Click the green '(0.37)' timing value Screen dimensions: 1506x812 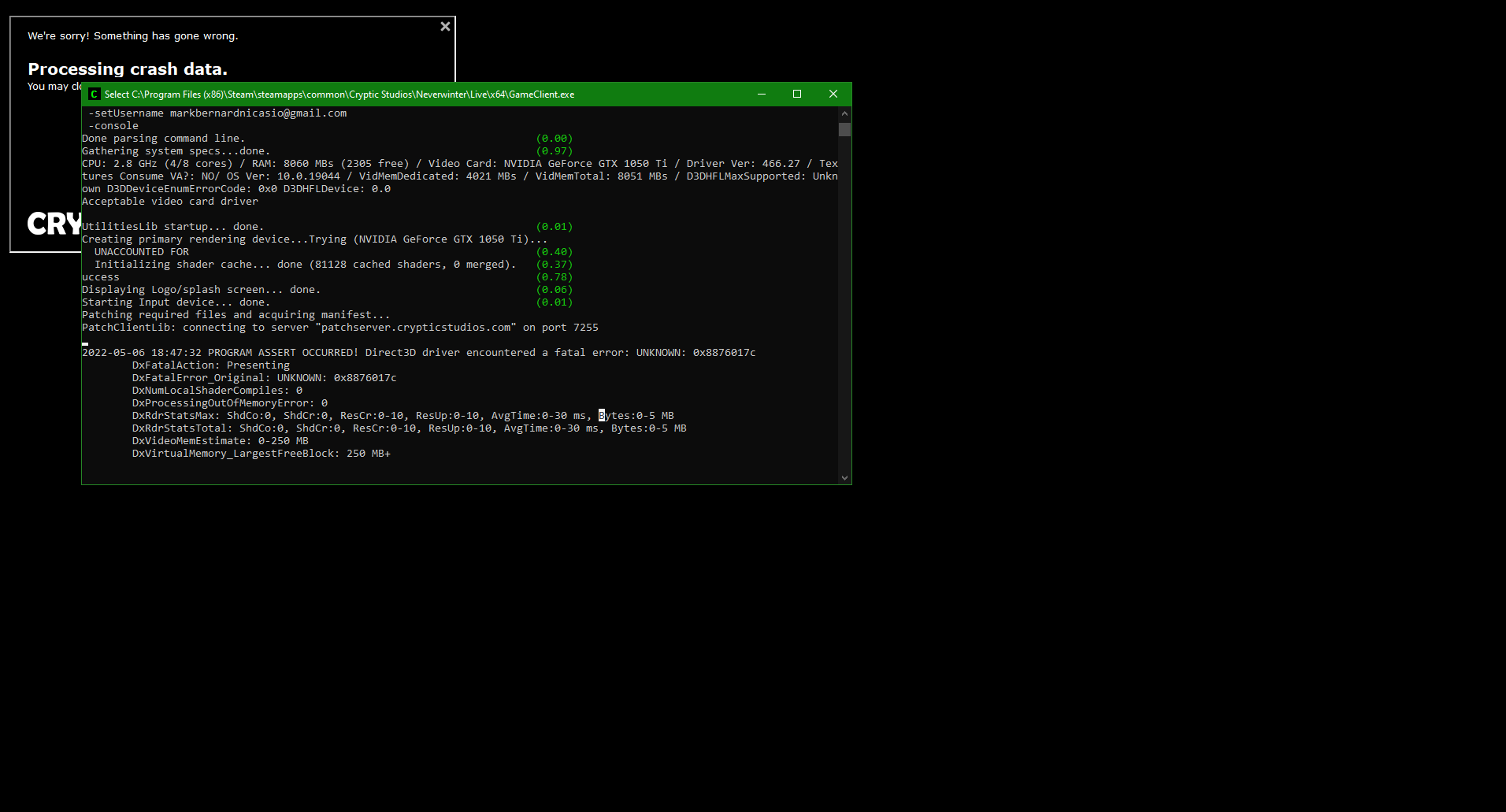(x=555, y=265)
